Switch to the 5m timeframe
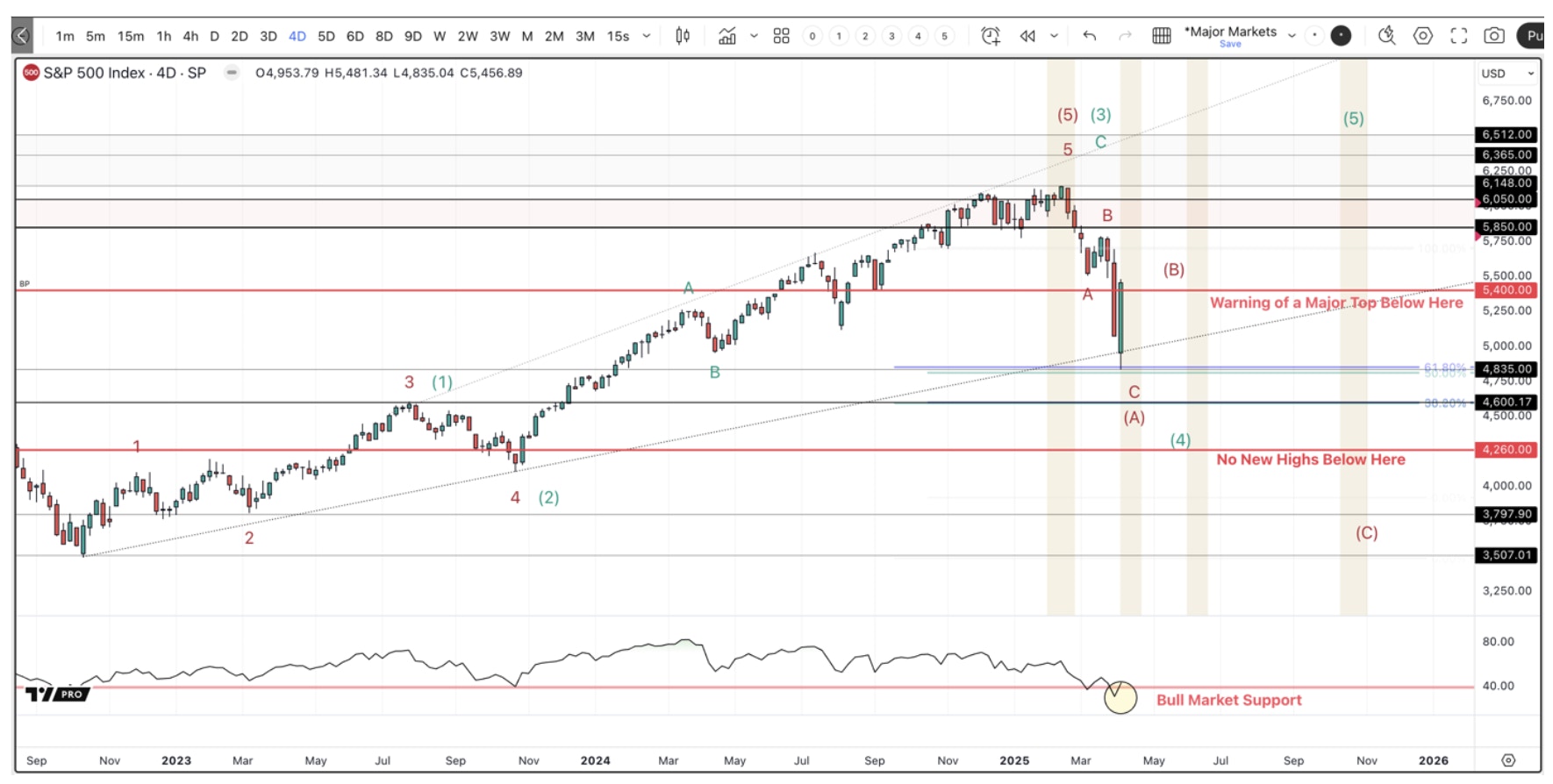The image size is (1553, 784). click(x=96, y=36)
